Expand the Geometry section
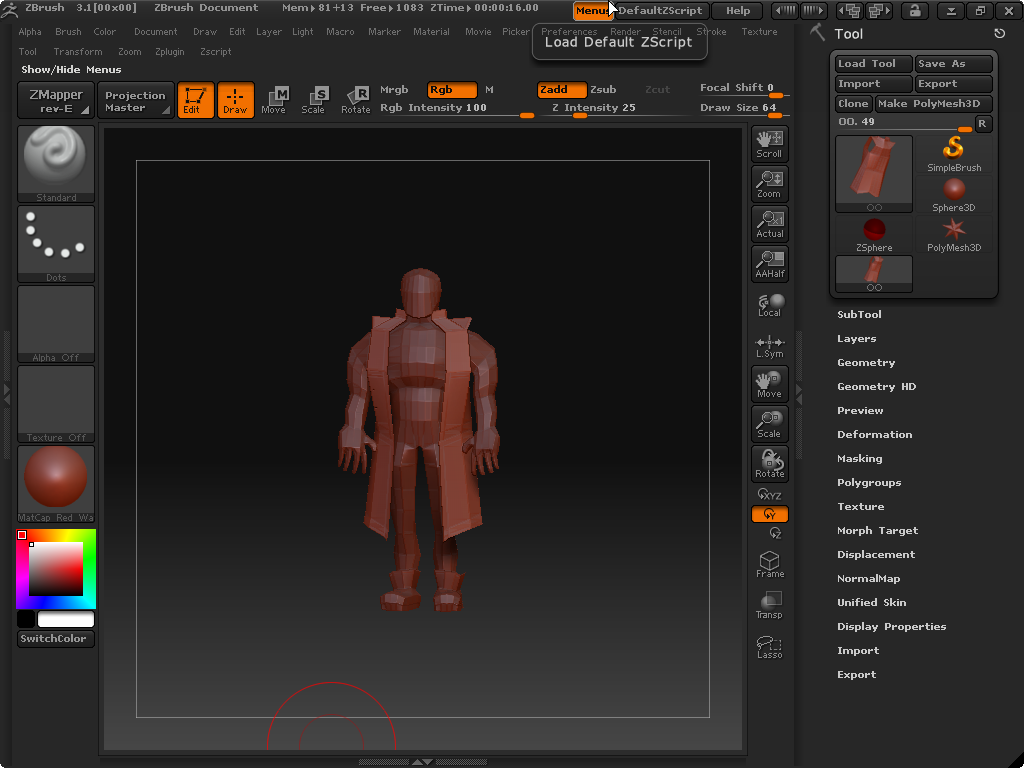 coord(866,362)
